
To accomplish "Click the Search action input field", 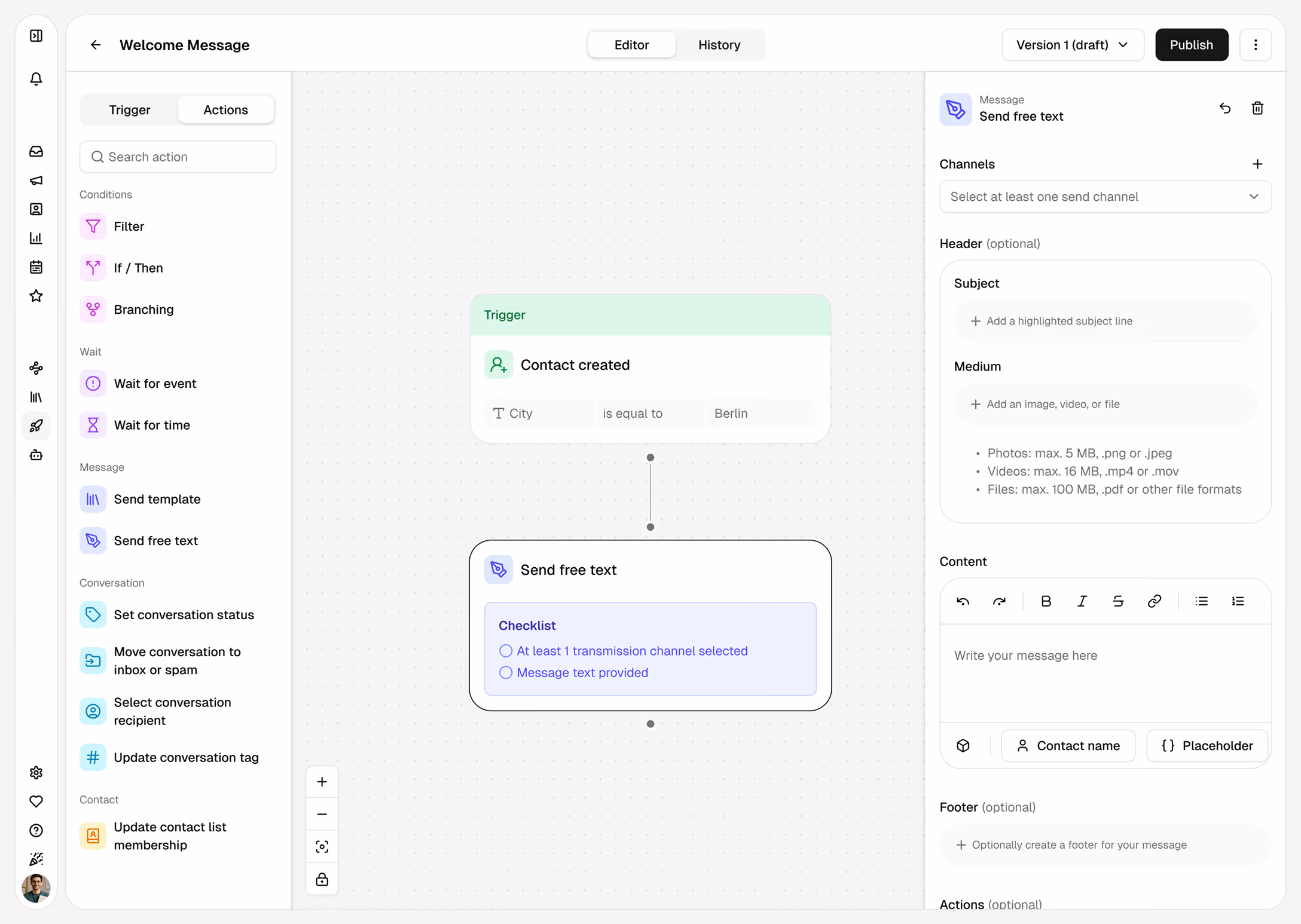I will pyautogui.click(x=178, y=157).
